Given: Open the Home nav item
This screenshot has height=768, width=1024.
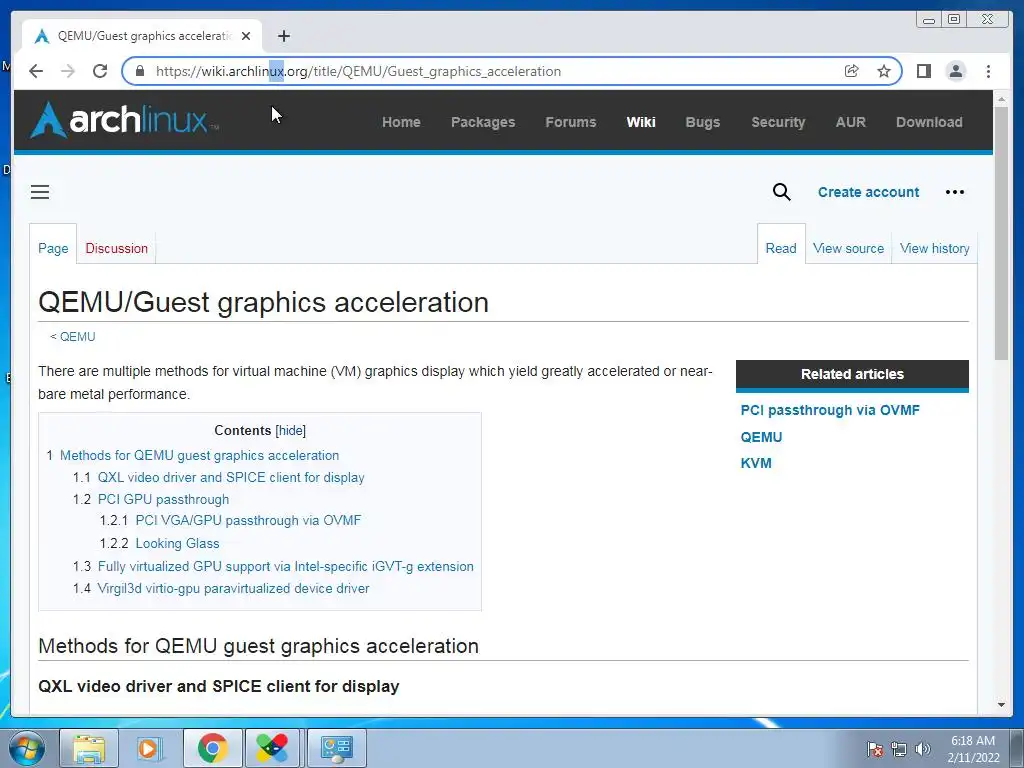Looking at the screenshot, I should [x=401, y=122].
